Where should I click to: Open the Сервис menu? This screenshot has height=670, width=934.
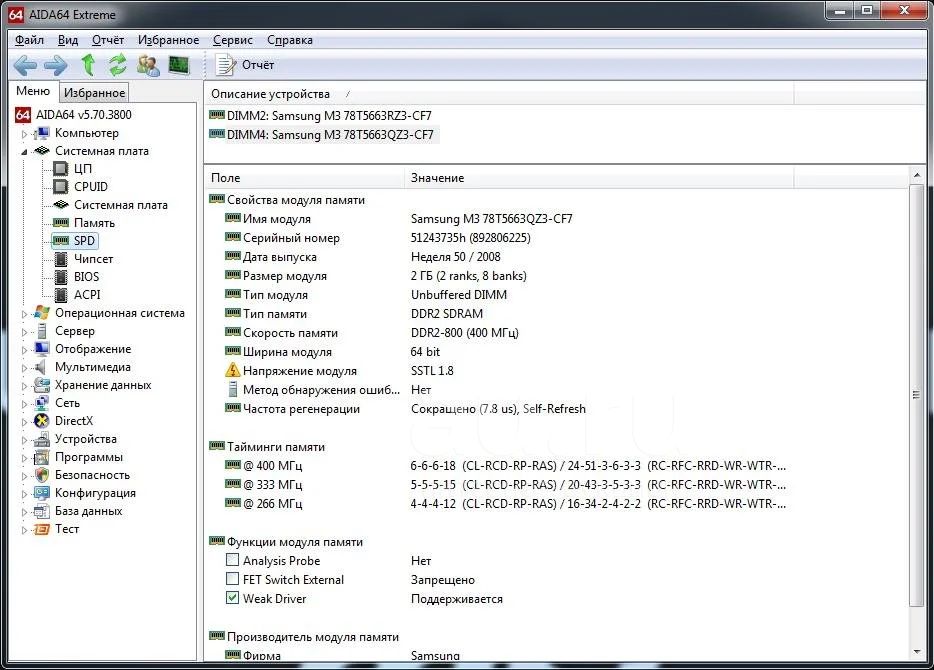coord(233,40)
